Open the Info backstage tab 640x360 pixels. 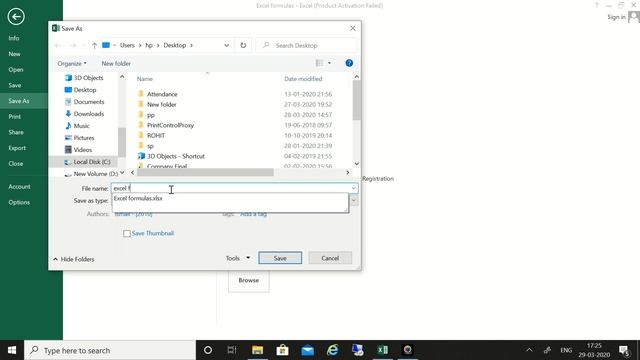coord(14,38)
